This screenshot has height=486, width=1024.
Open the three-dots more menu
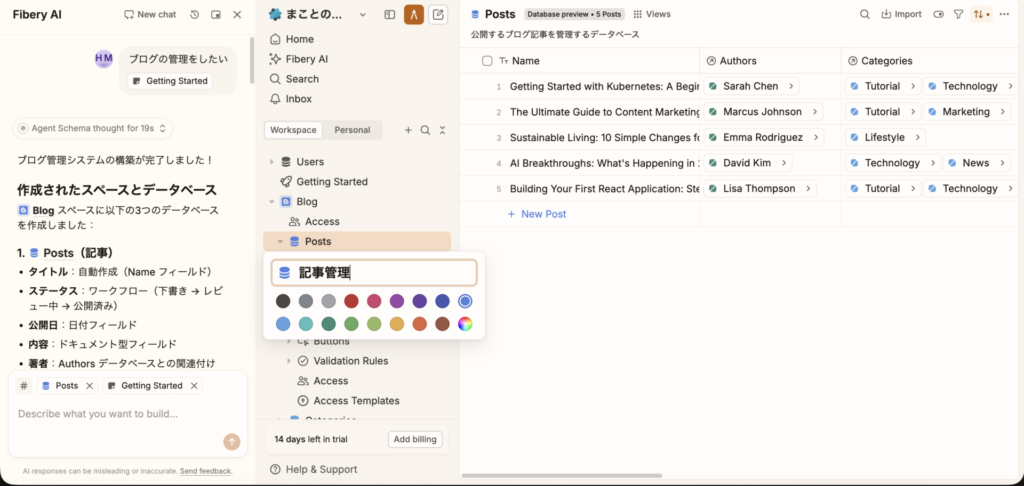(x=1004, y=14)
